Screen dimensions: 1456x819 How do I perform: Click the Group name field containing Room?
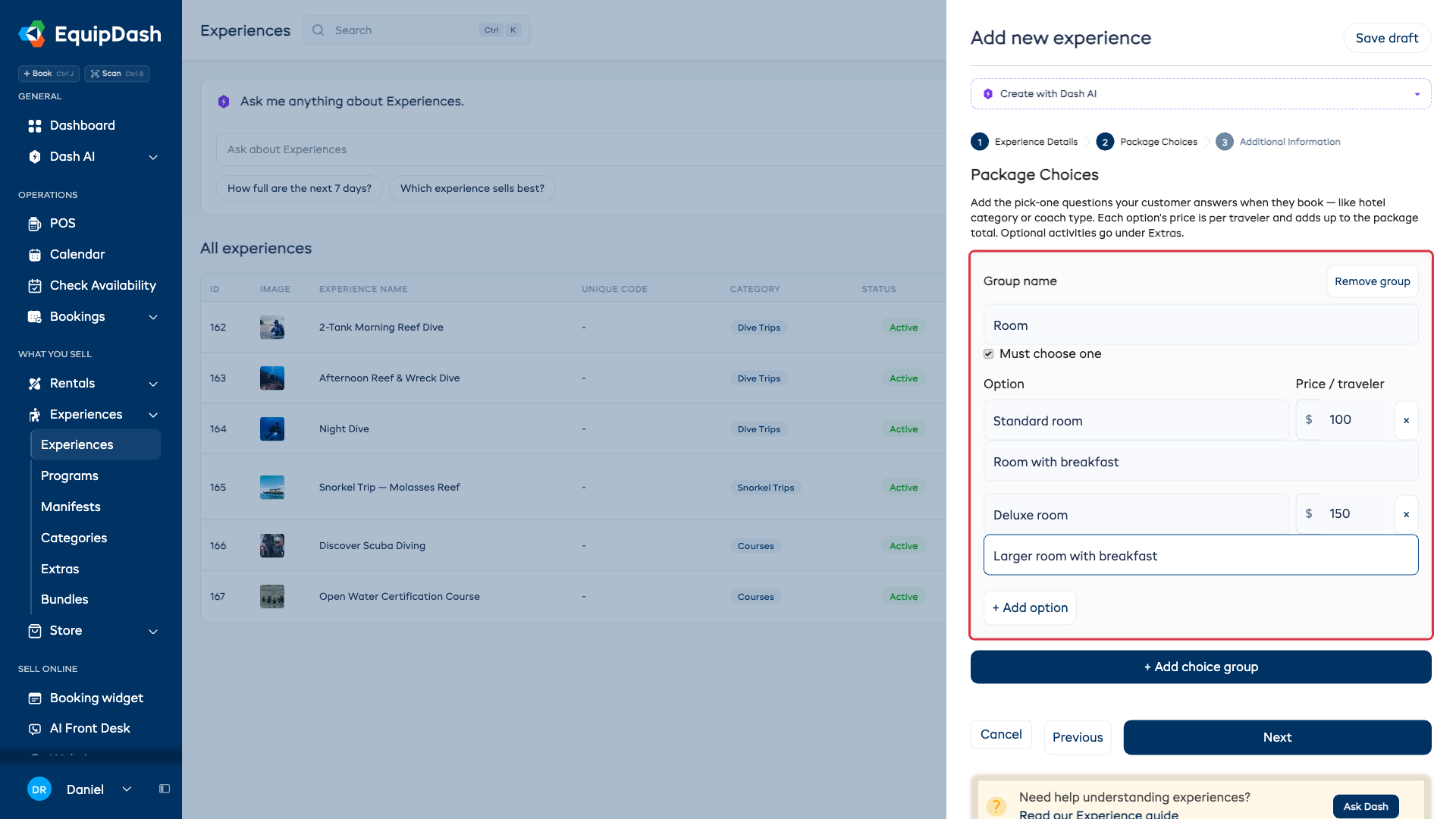pos(1200,325)
